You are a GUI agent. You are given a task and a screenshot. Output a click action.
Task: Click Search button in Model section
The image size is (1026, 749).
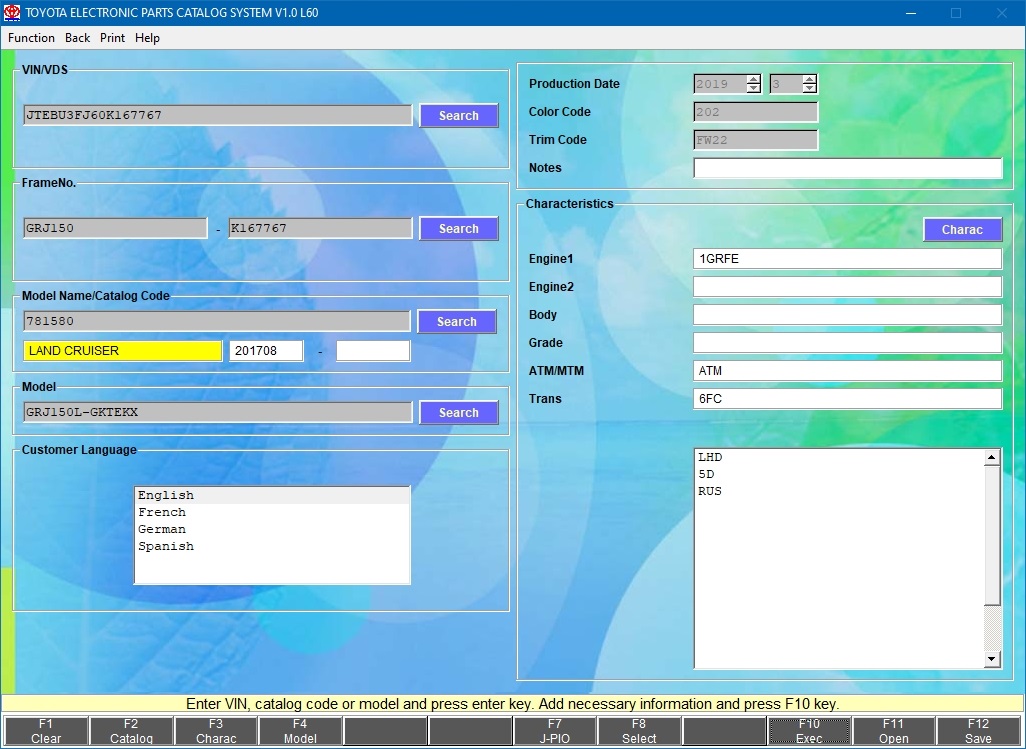pyautogui.click(x=459, y=413)
